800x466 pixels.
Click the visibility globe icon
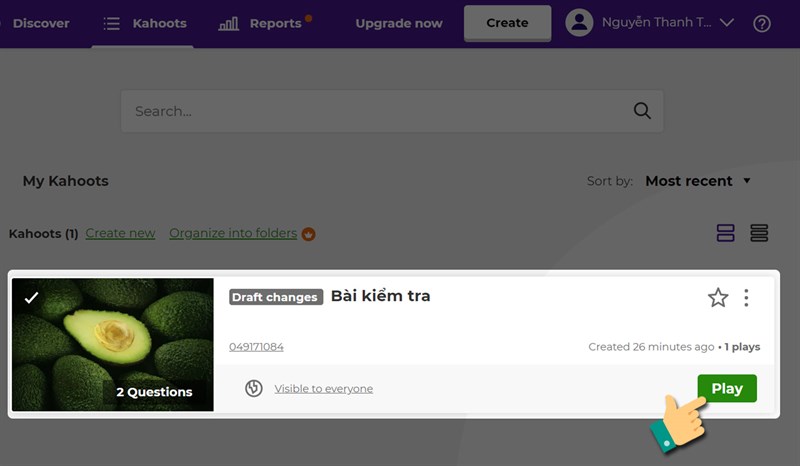(254, 388)
